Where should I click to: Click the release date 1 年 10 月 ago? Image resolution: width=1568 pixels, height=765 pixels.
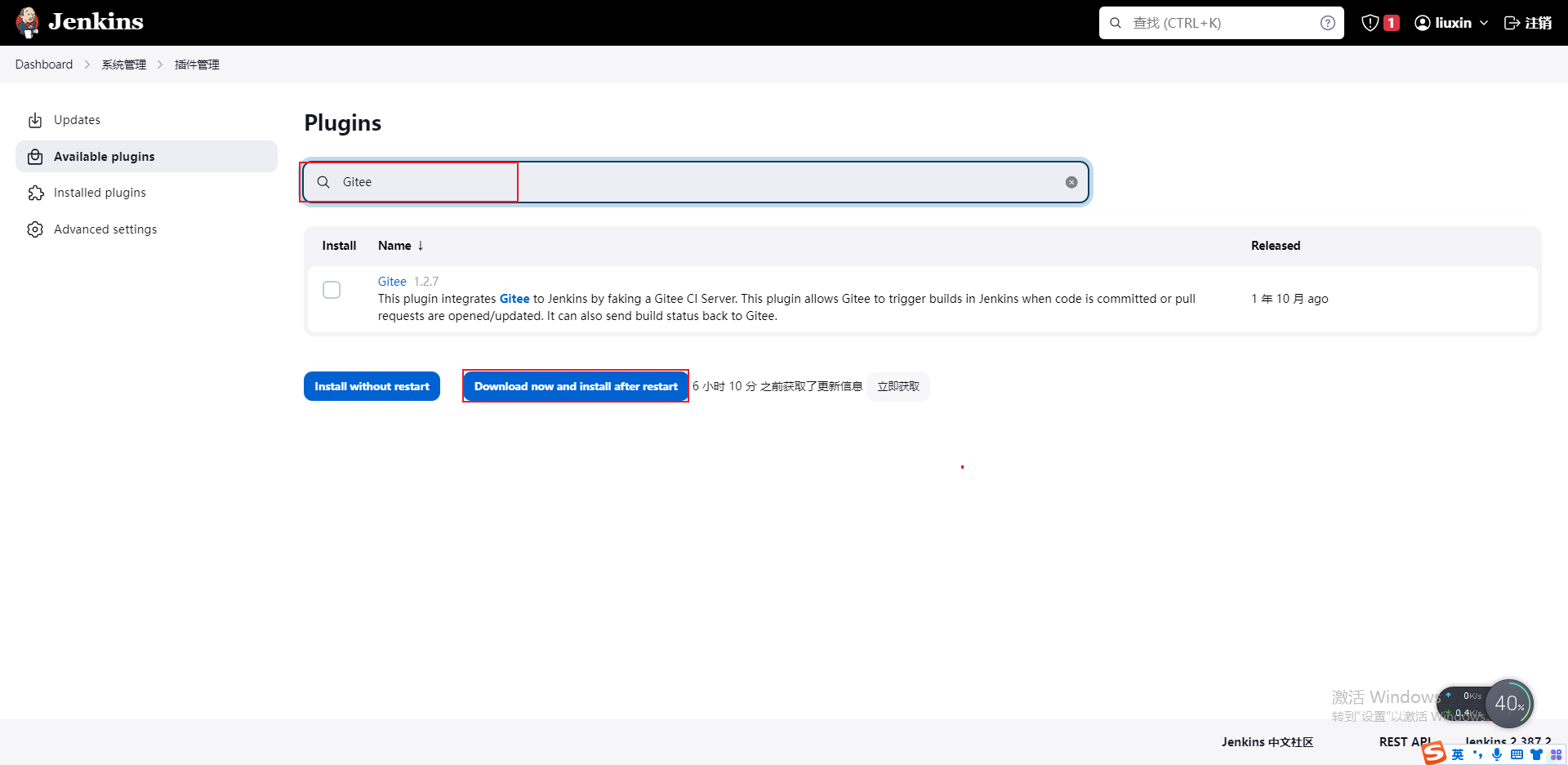click(1290, 299)
